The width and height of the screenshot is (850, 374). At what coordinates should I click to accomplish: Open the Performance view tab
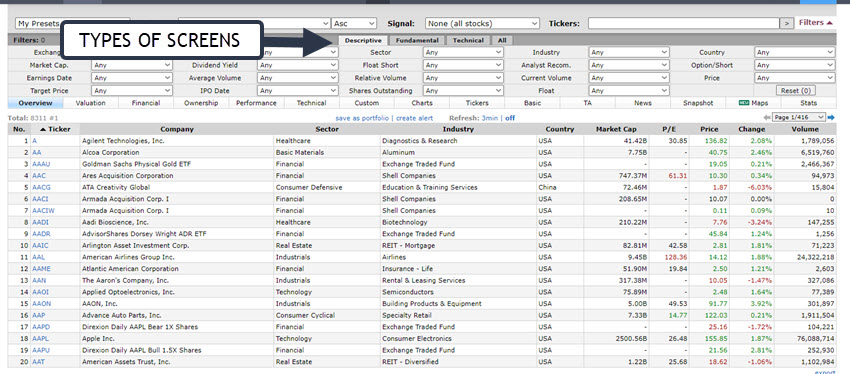pos(256,103)
